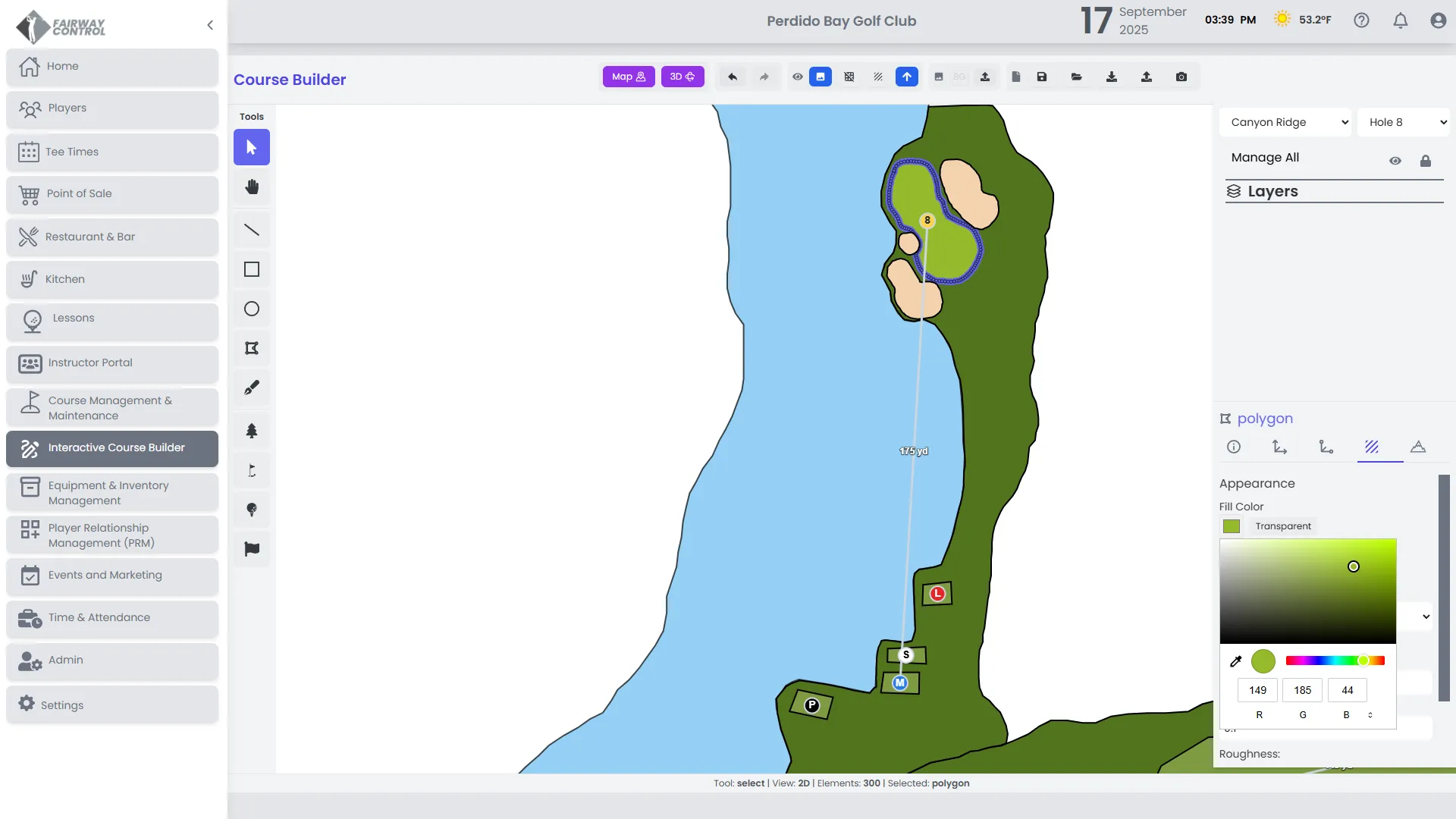This screenshot has width=1456, height=819.
Task: Collapse the left sidebar chevron
Action: point(210,25)
